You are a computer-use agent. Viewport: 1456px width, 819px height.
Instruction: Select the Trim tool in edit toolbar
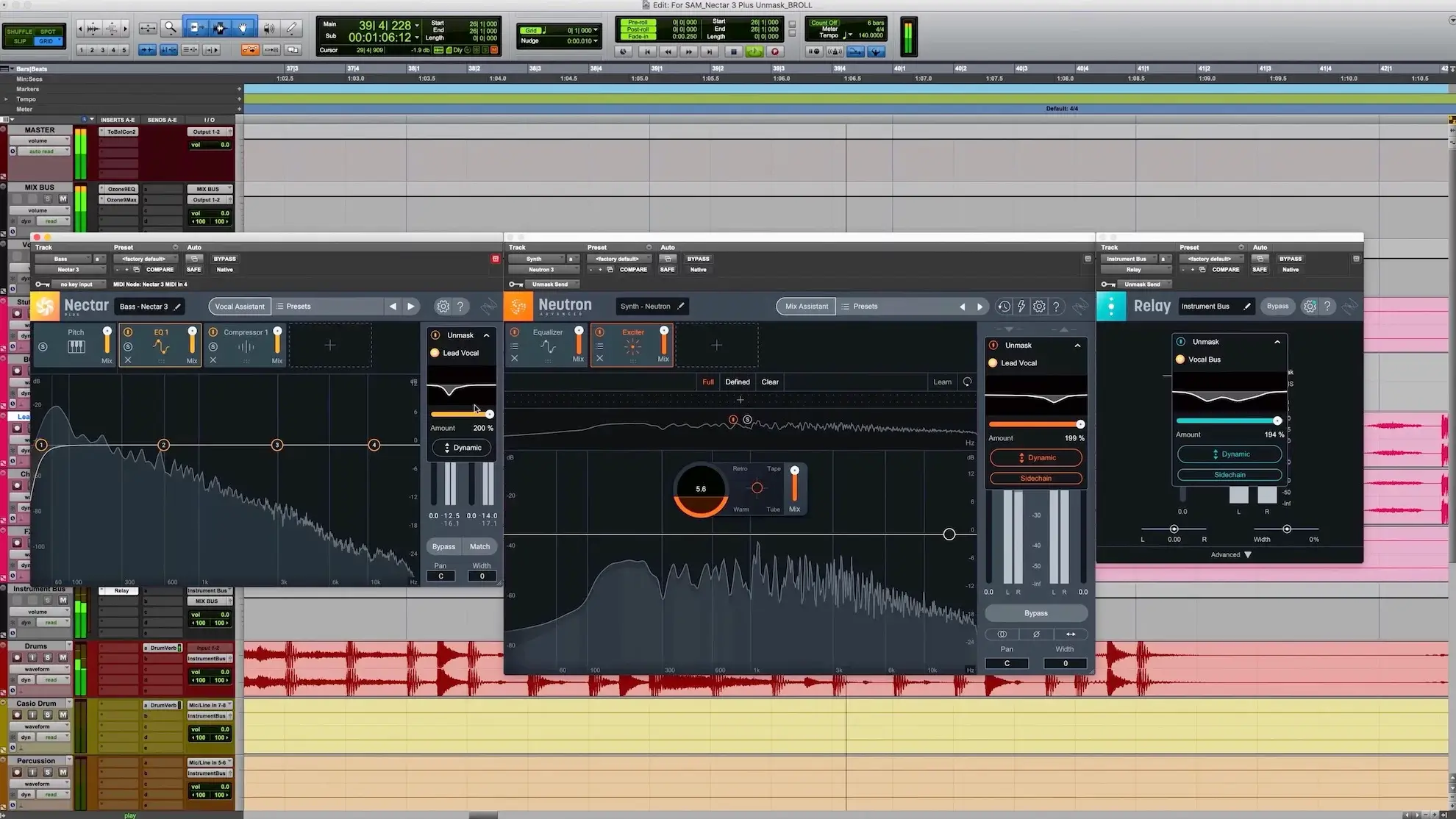tap(196, 28)
